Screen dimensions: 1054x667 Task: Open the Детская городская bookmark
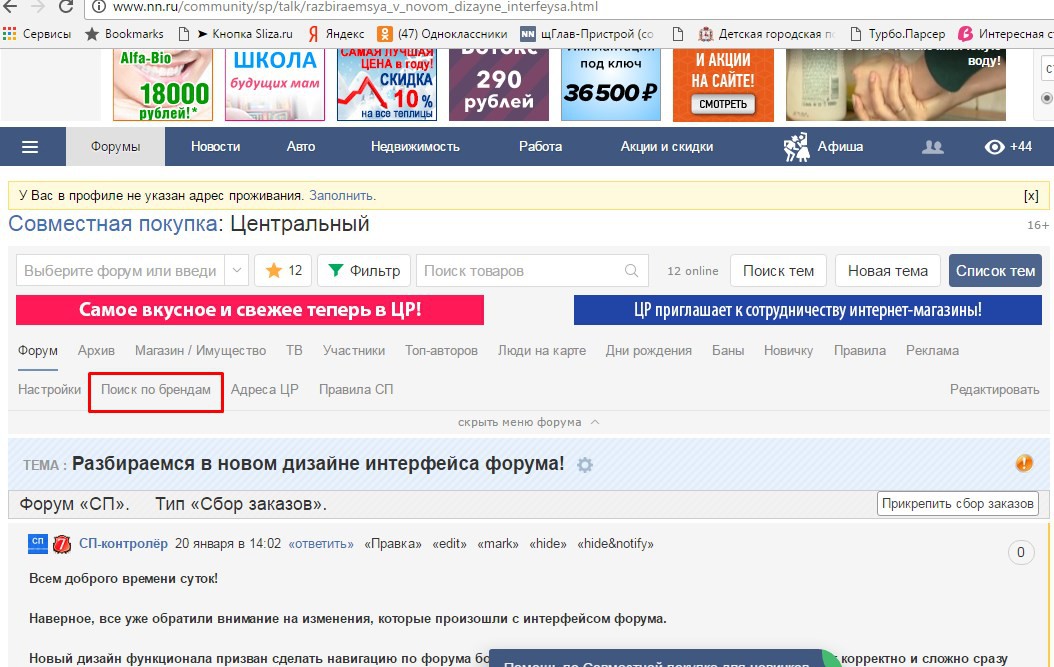[767, 34]
